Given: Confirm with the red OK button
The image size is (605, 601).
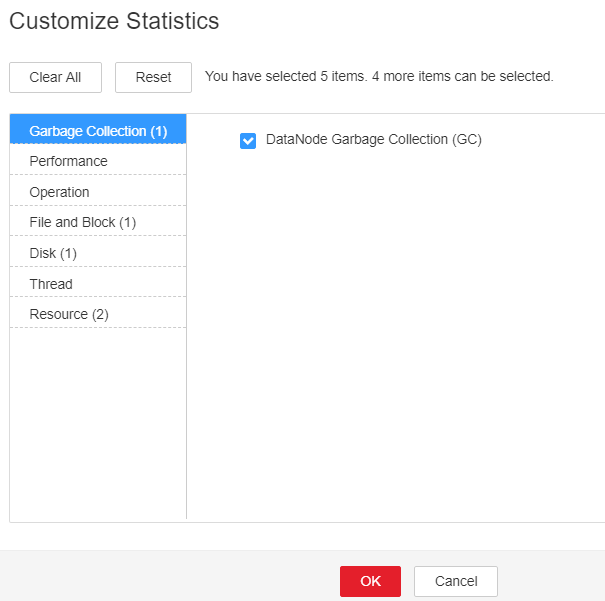Looking at the screenshot, I should pyautogui.click(x=370, y=581).
